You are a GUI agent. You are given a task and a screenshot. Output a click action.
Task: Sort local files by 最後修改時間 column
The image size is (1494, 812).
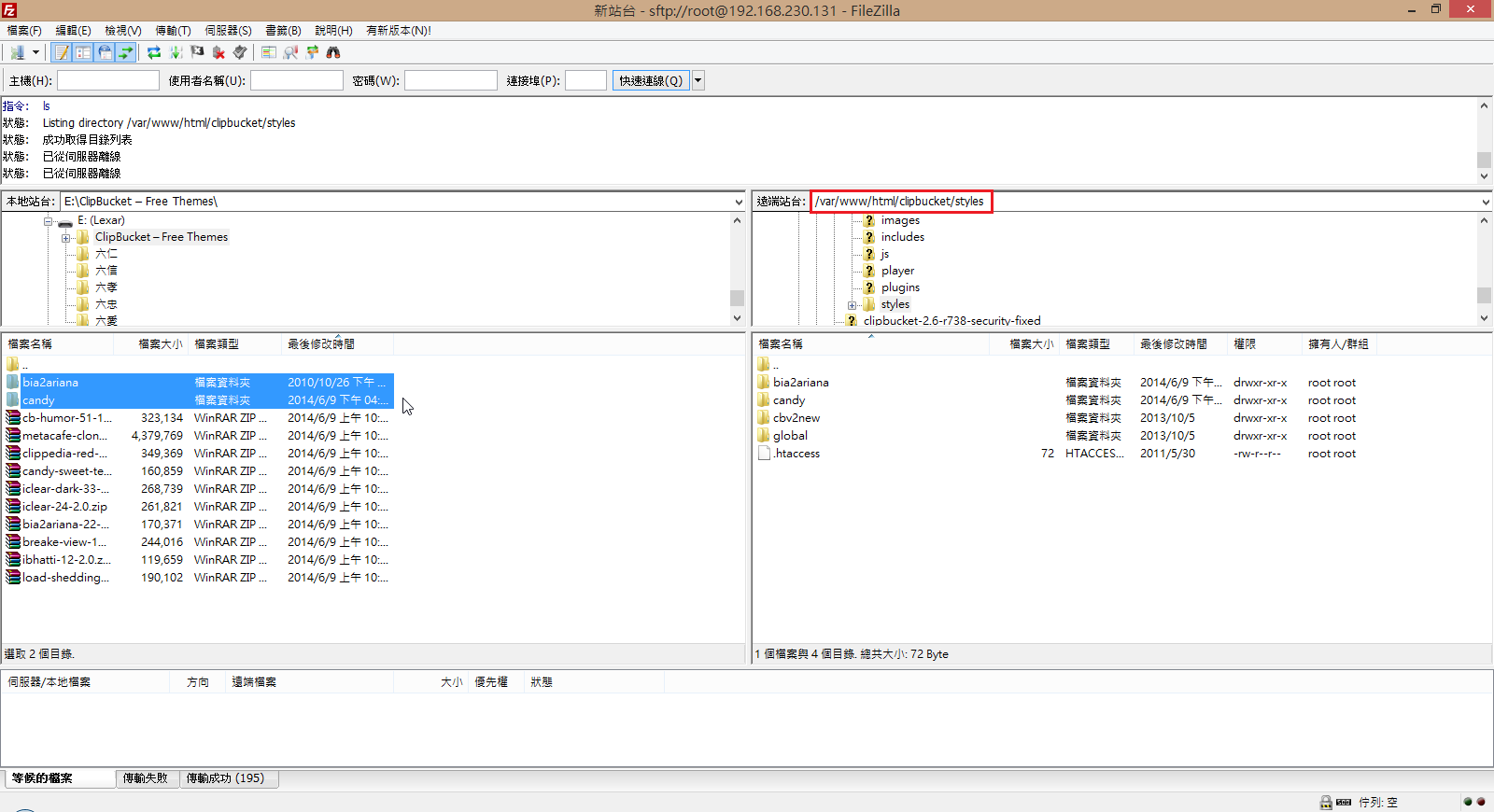tap(337, 344)
